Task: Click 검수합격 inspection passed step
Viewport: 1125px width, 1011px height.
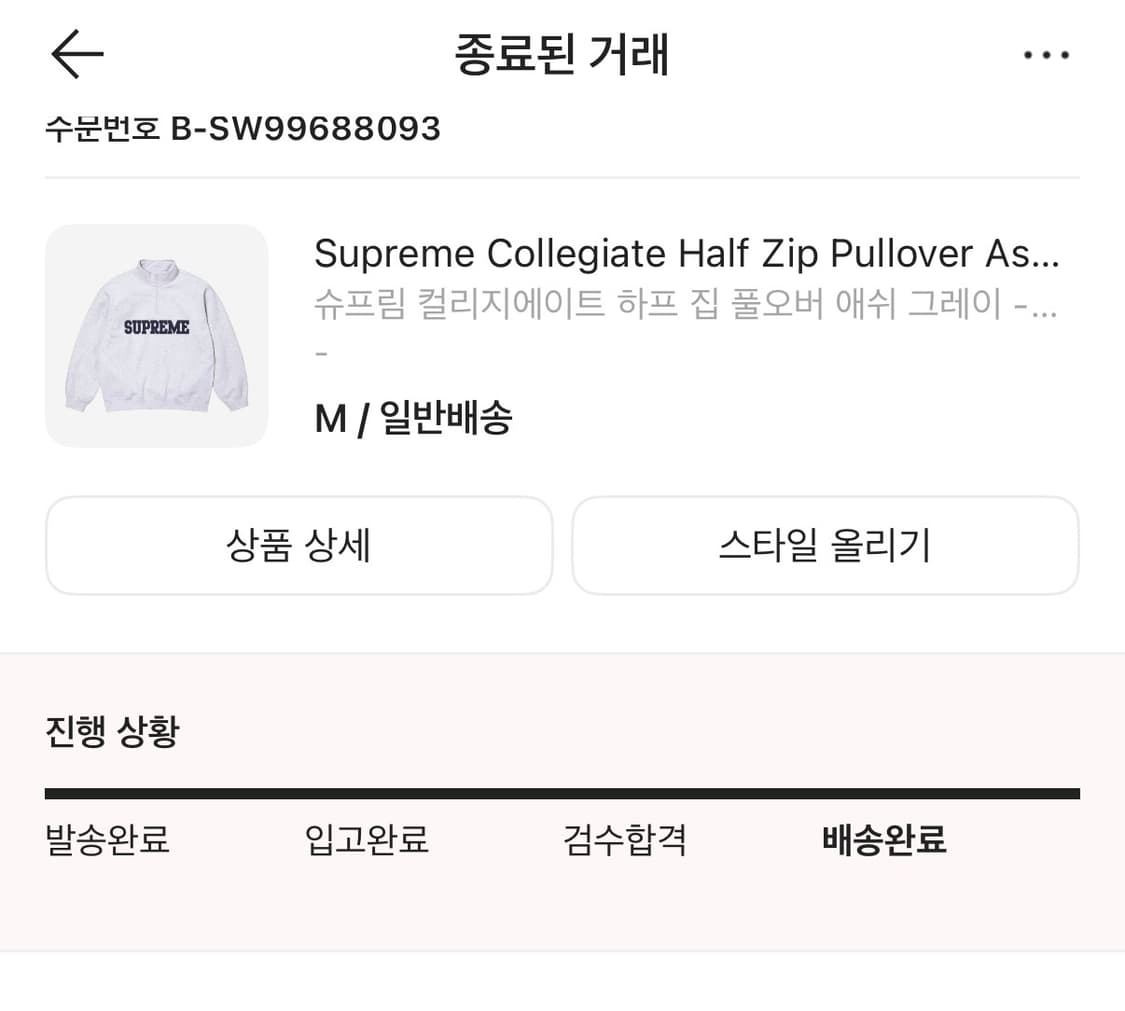Action: (x=624, y=841)
